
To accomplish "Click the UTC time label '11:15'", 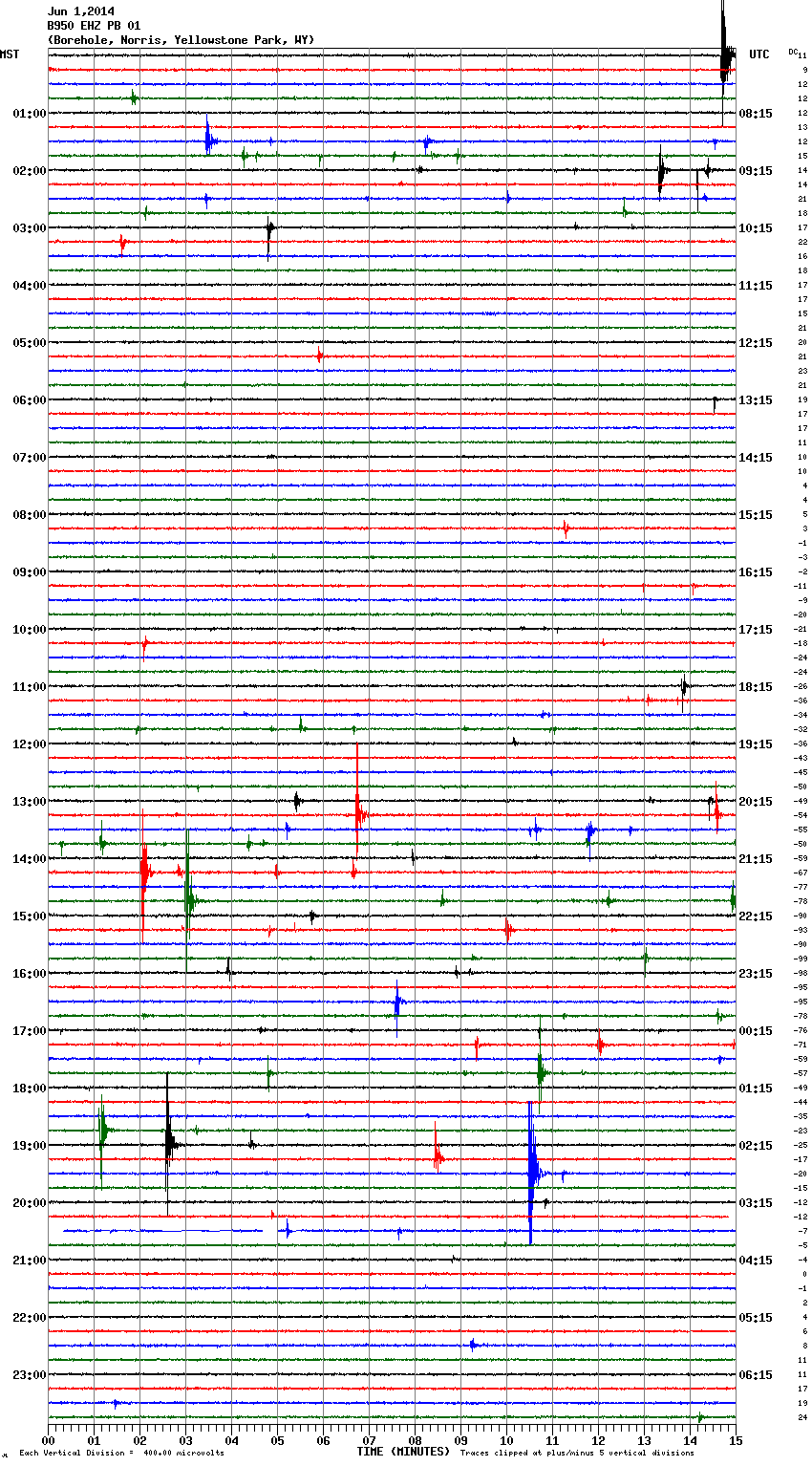I will (756, 286).
